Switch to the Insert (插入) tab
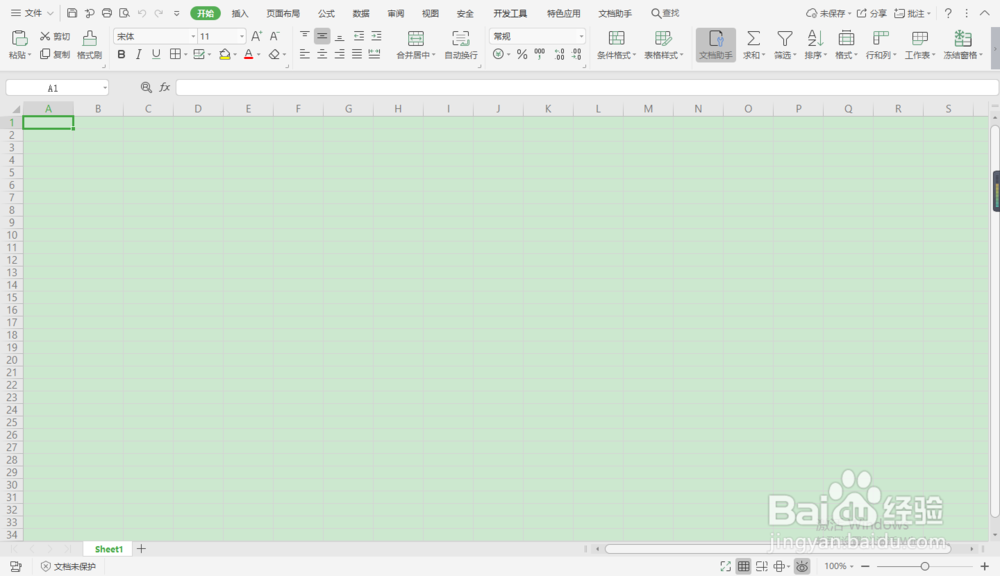Screen dimensions: 1000x576 [240, 13]
